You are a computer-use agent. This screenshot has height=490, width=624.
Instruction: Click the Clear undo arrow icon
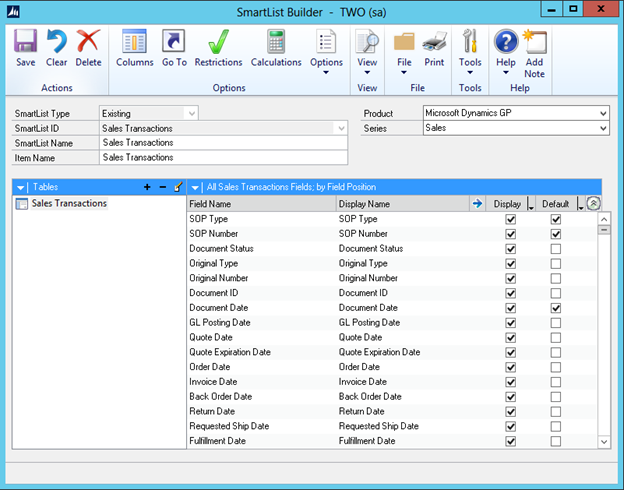pyautogui.click(x=57, y=41)
